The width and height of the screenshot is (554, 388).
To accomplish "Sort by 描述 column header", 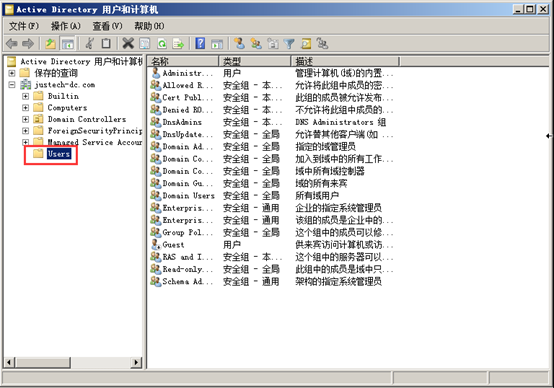I will pos(345,61).
